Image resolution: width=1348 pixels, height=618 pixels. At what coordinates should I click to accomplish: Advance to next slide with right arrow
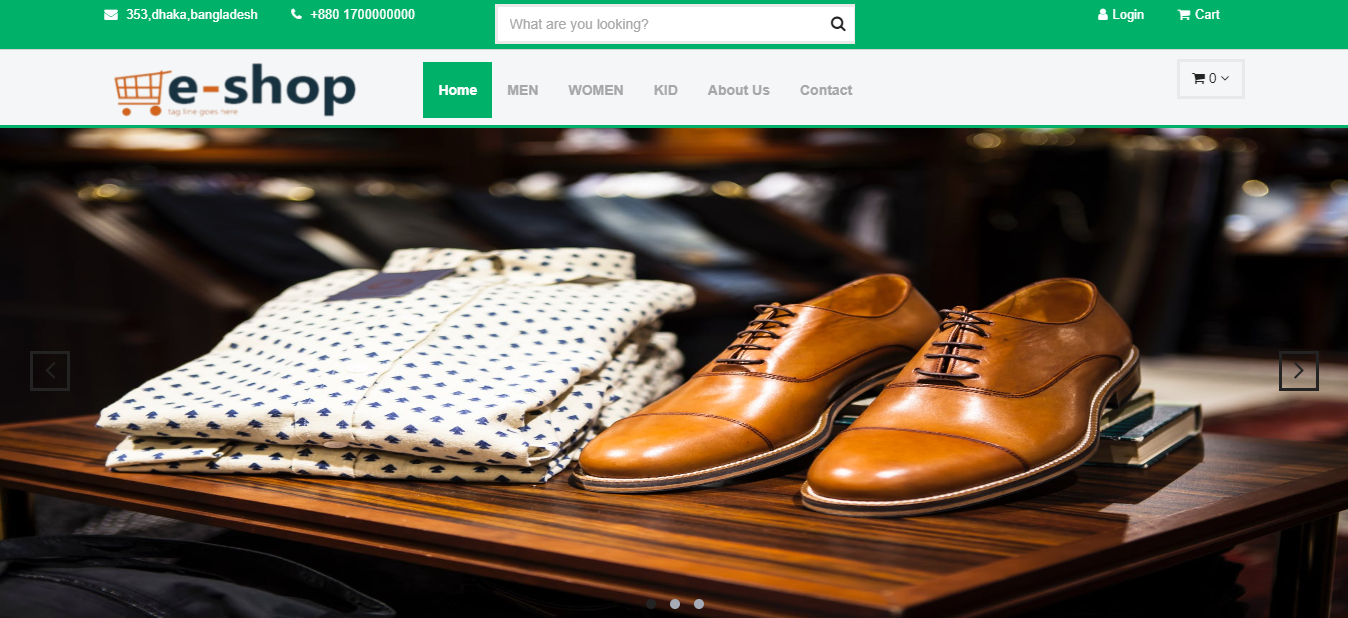(x=1299, y=371)
